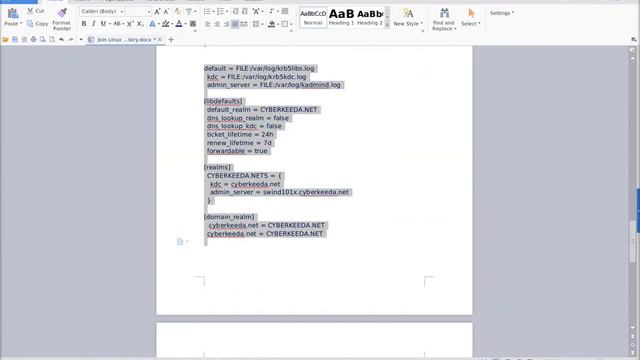Apply the Heading 1 style
This screenshot has height=360, width=640.
[x=341, y=17]
